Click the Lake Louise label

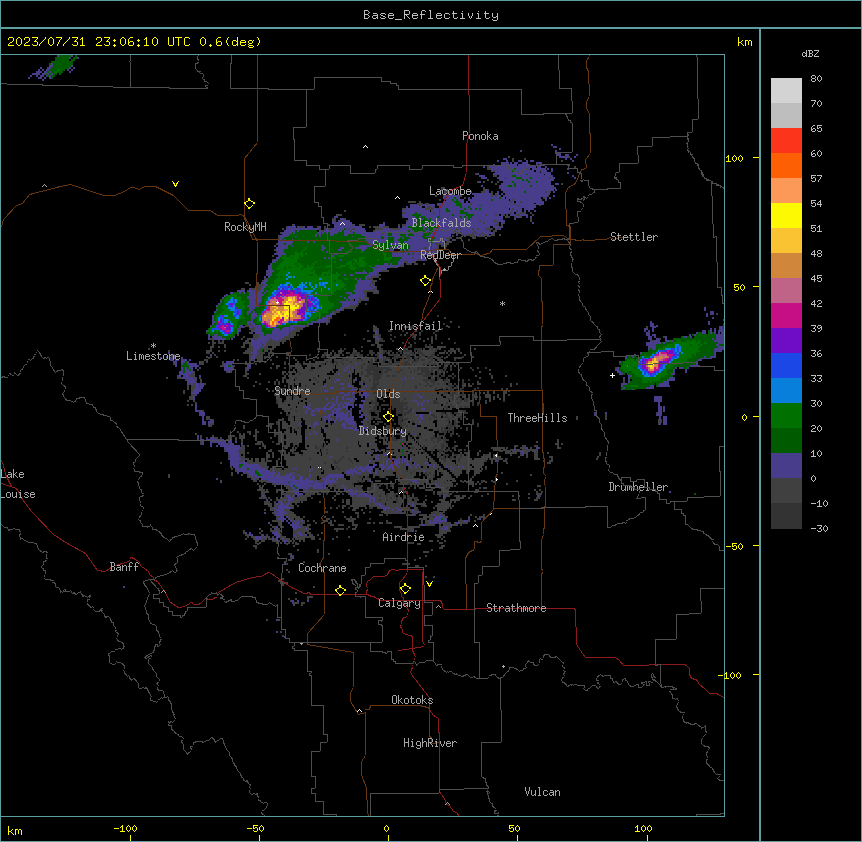(18, 484)
